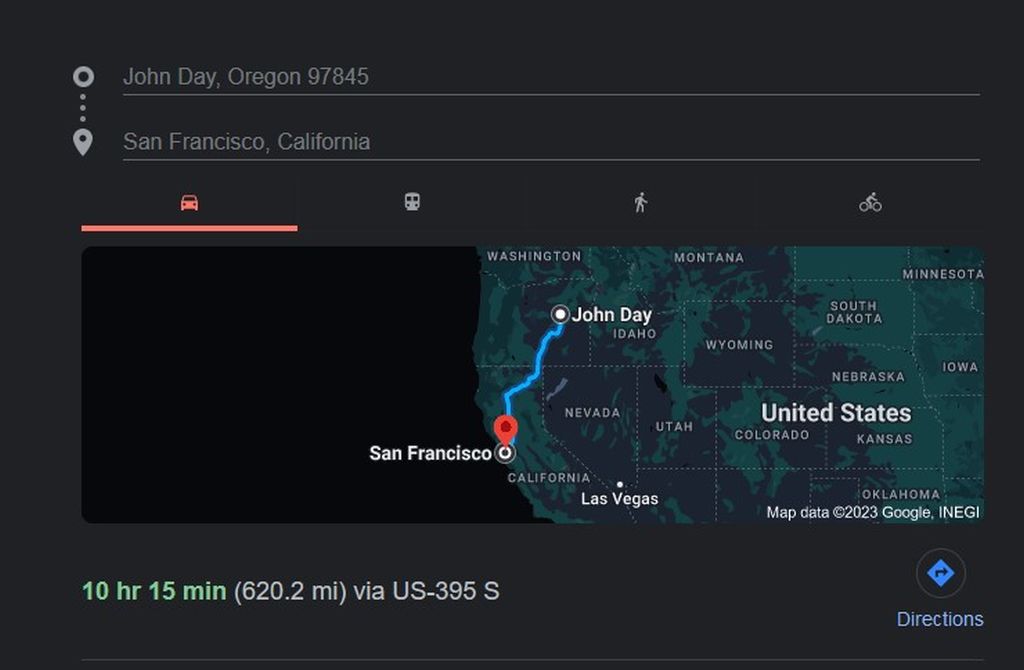The width and height of the screenshot is (1024, 670).
Task: Open the Directions link text
Action: coord(939,619)
